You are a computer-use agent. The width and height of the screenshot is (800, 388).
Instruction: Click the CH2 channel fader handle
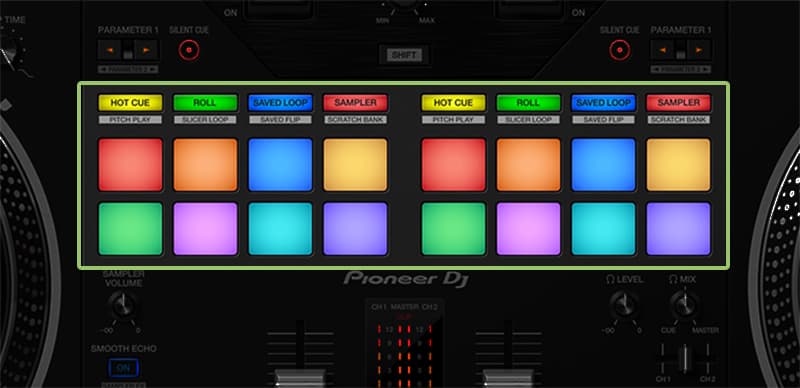coord(508,378)
